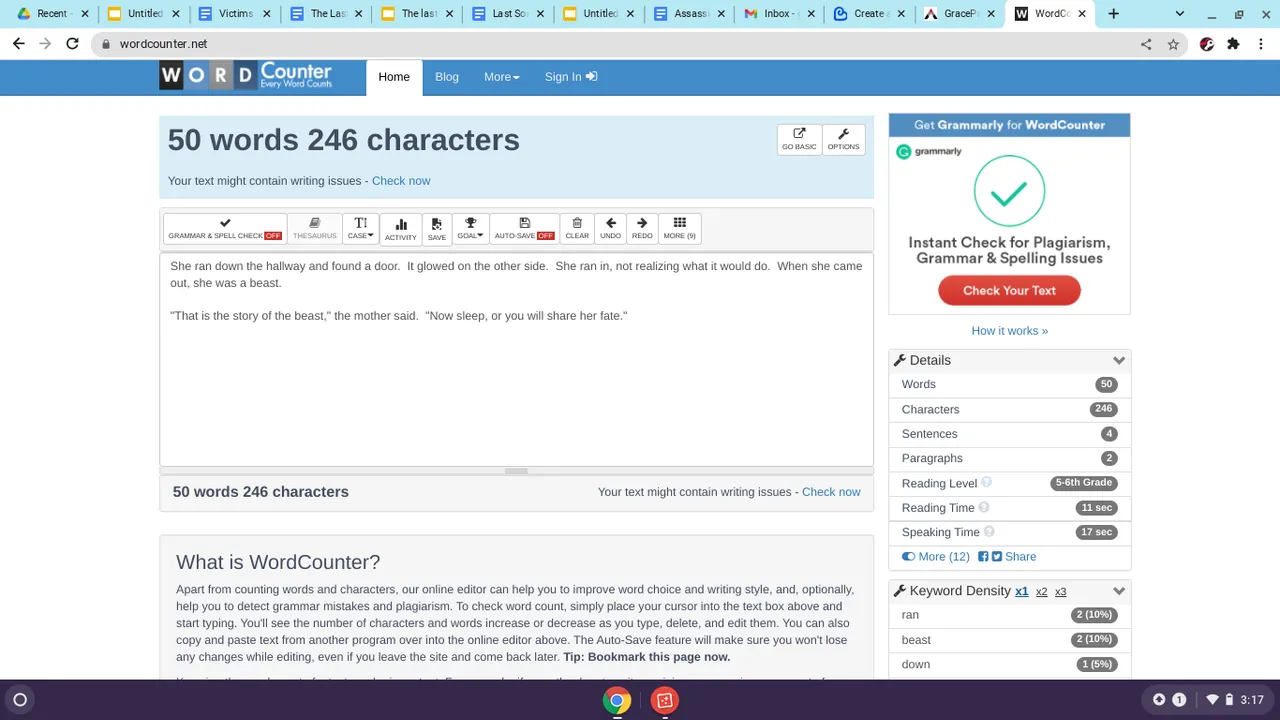Bookmark page with star icon

coord(1173,44)
